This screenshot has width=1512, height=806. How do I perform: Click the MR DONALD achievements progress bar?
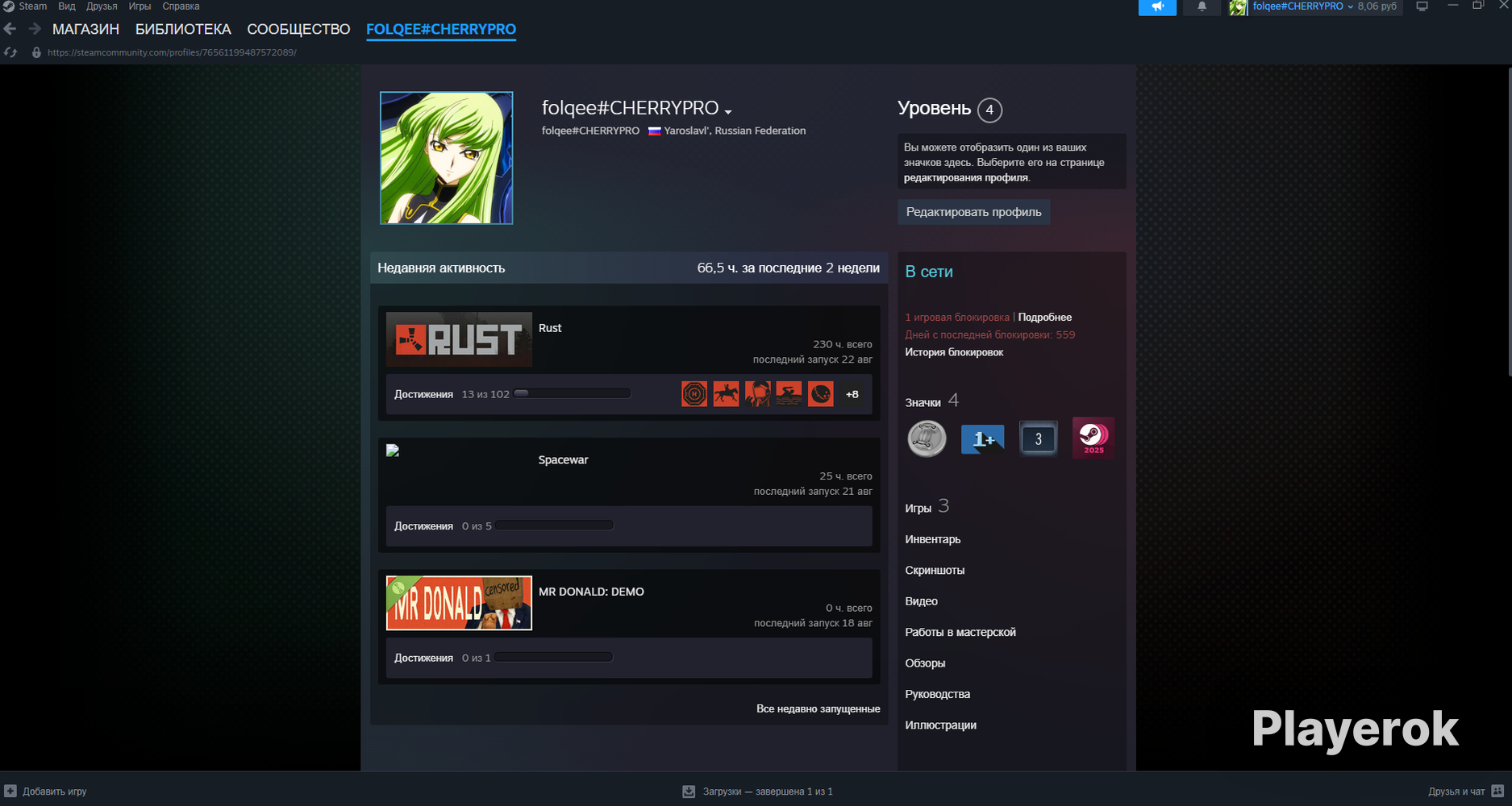[x=554, y=658]
